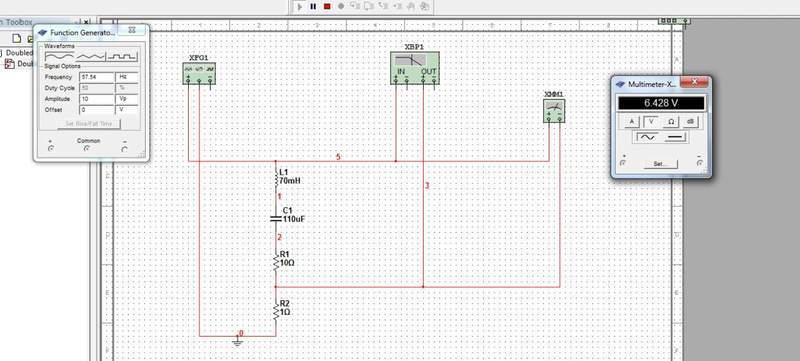Switch multimeter to ammeter mode (A)
Viewport: 800px width, 361px height.
(632, 122)
